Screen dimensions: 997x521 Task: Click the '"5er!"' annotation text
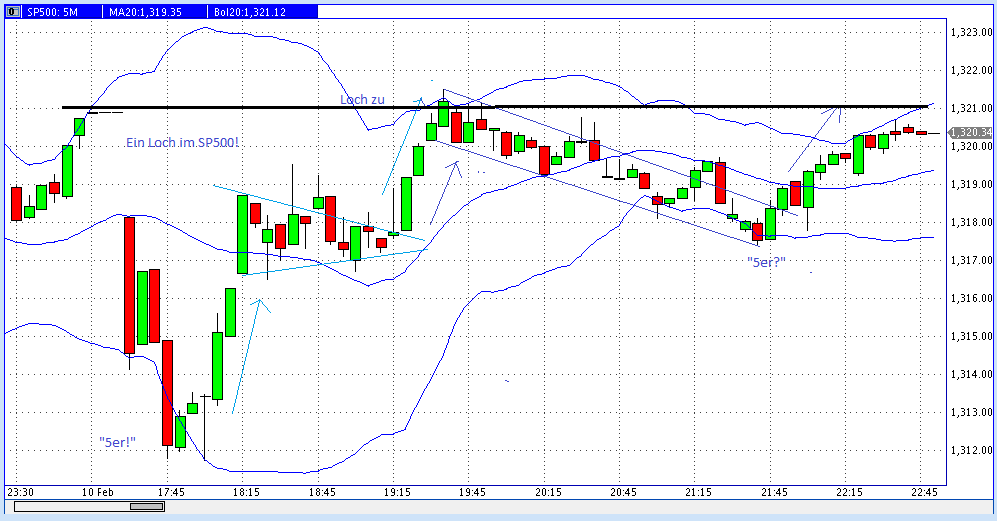coord(118,441)
